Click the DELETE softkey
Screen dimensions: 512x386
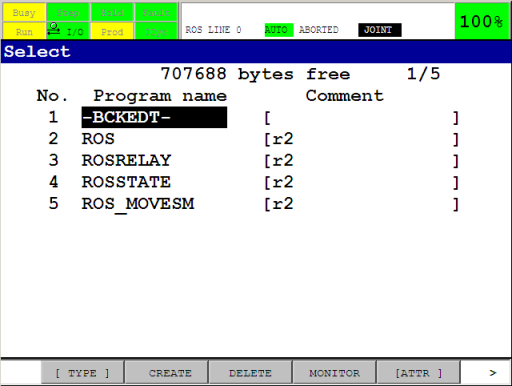[251, 373]
